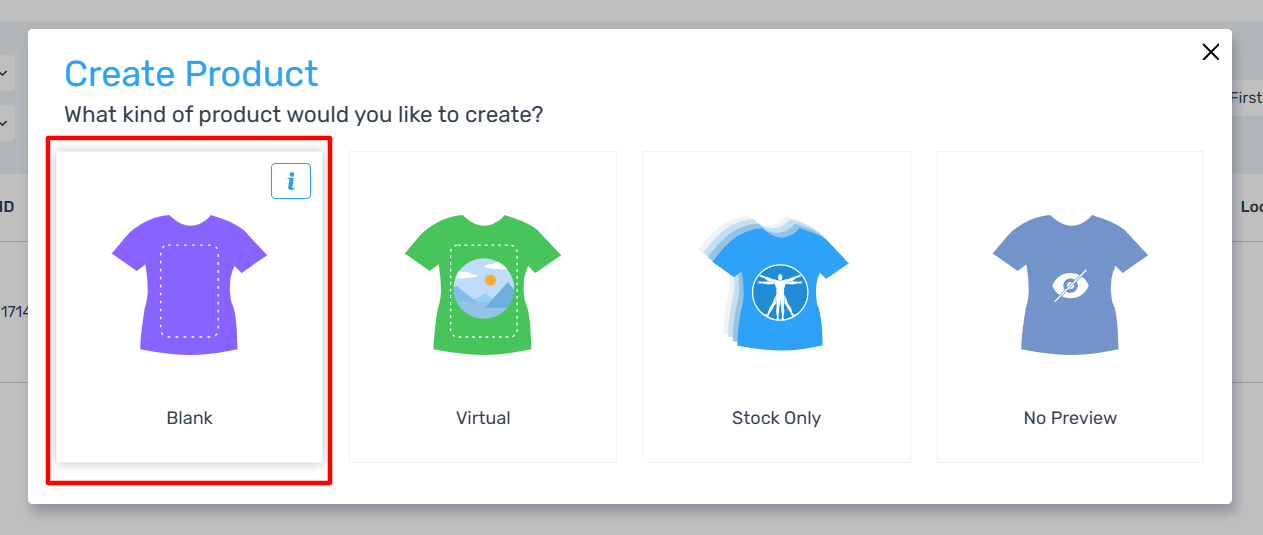Click the Loc column header at right
This screenshot has width=1263, height=535.
pyautogui.click(x=1251, y=207)
